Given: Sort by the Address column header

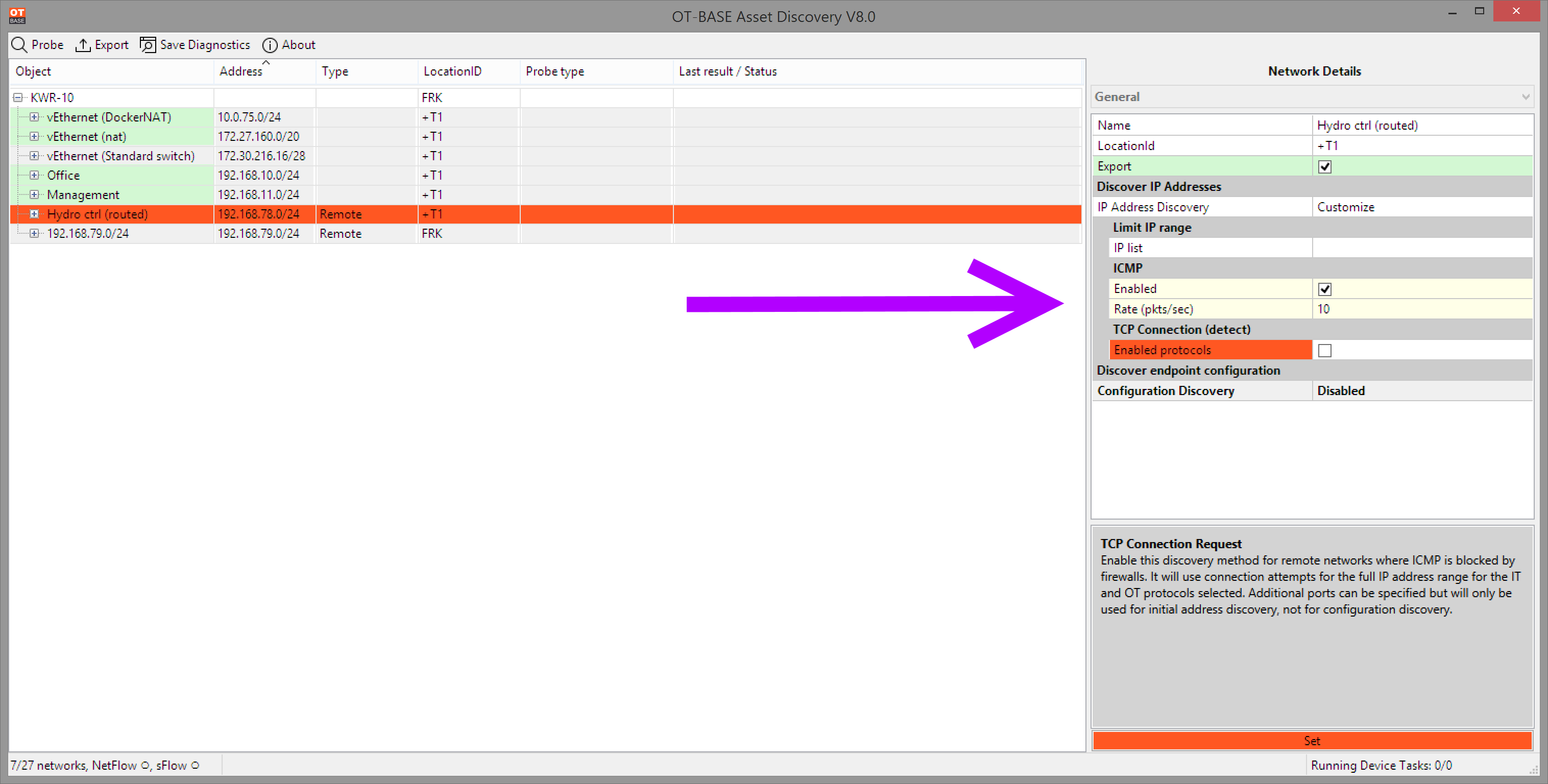Looking at the screenshot, I should point(264,71).
